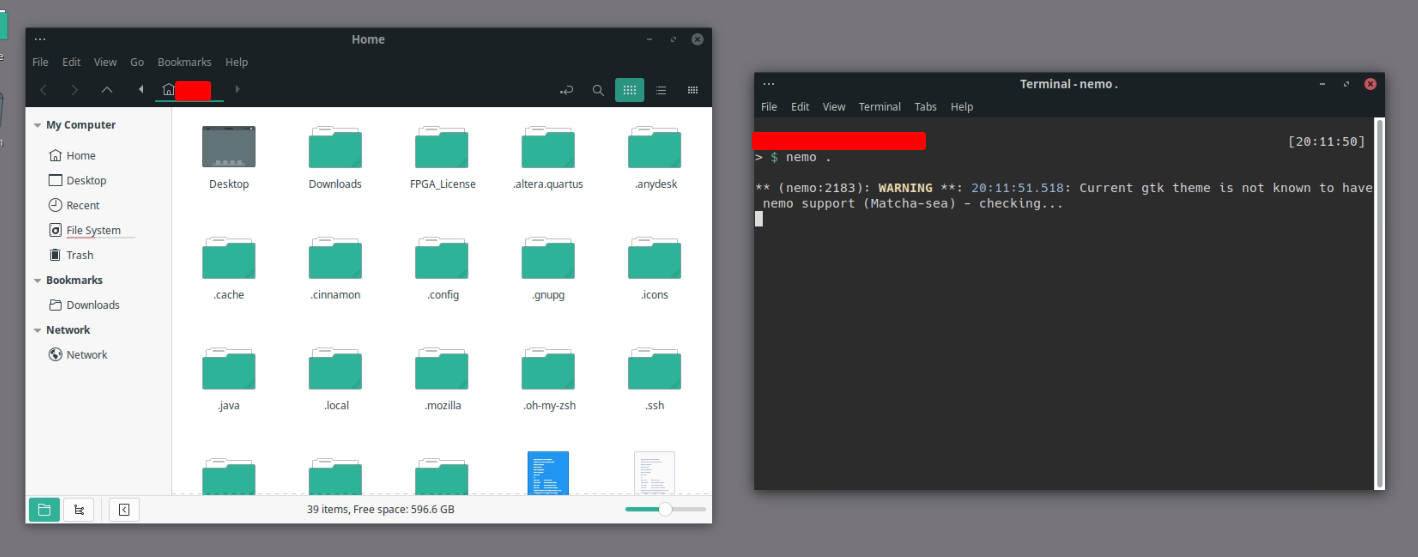Open Edit menu in terminal window
Image resolution: width=1418 pixels, height=557 pixels.
[800, 107]
